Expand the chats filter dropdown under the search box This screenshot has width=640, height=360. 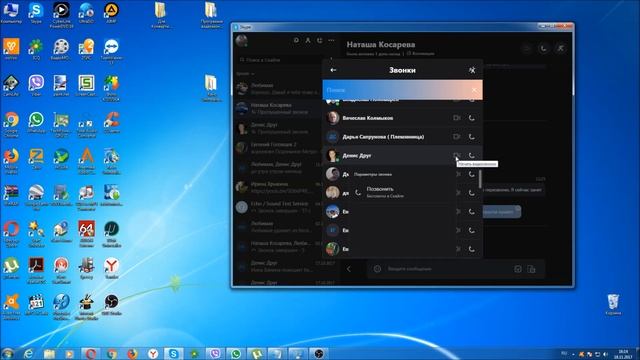(x=245, y=74)
